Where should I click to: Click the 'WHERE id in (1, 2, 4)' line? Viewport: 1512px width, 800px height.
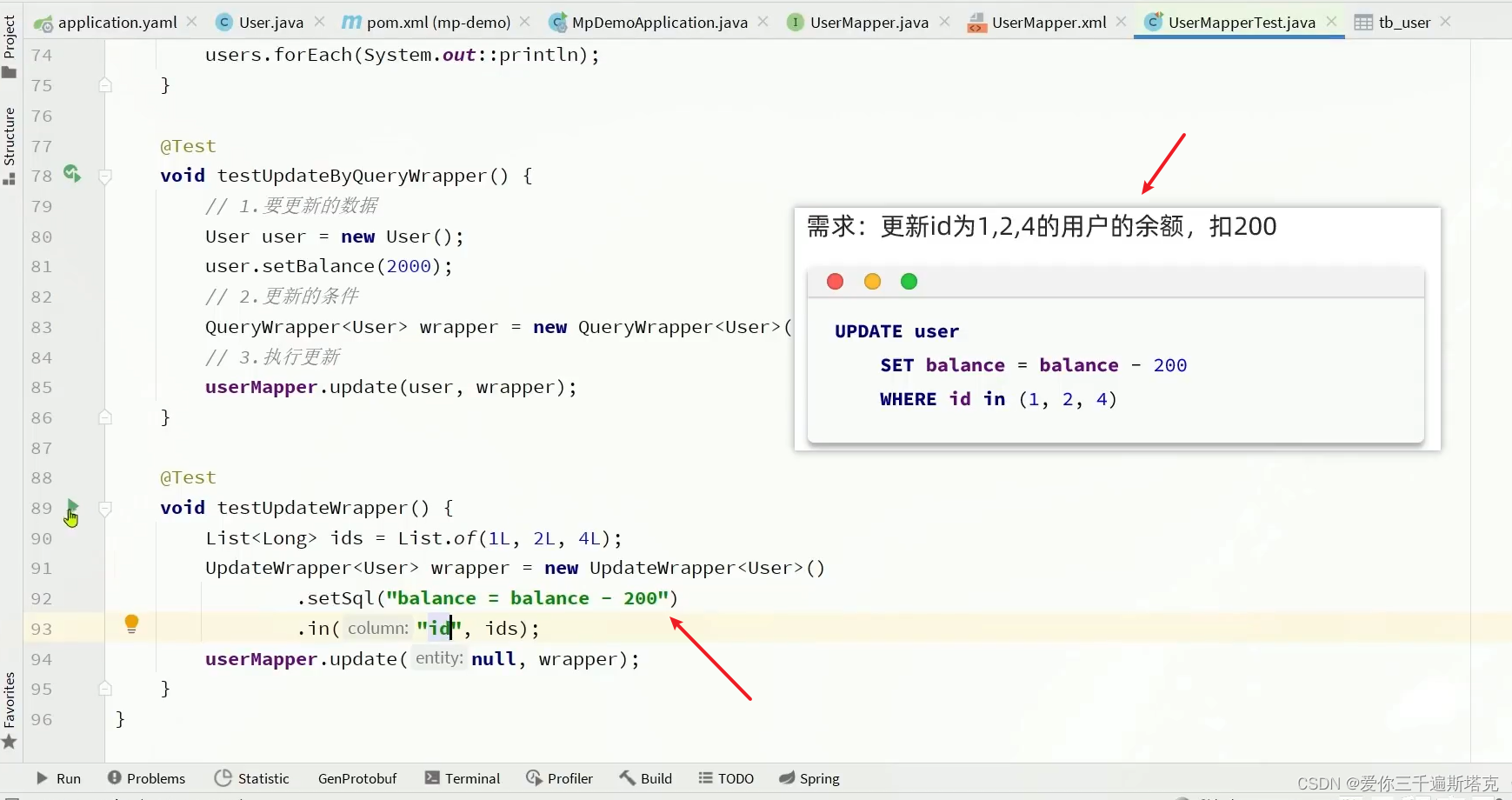[x=998, y=399]
